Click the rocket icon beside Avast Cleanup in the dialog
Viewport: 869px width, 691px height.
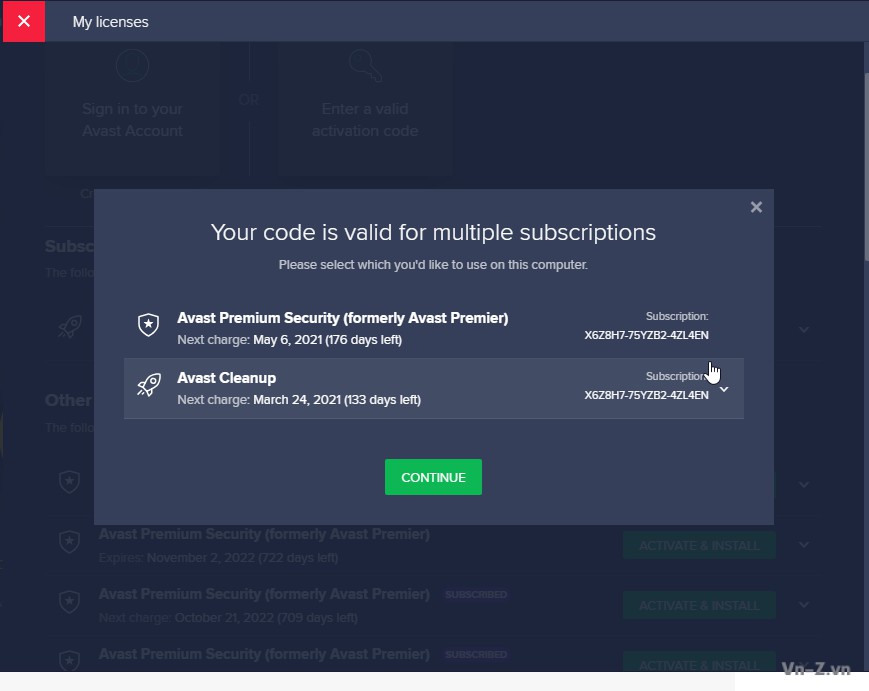(x=148, y=386)
